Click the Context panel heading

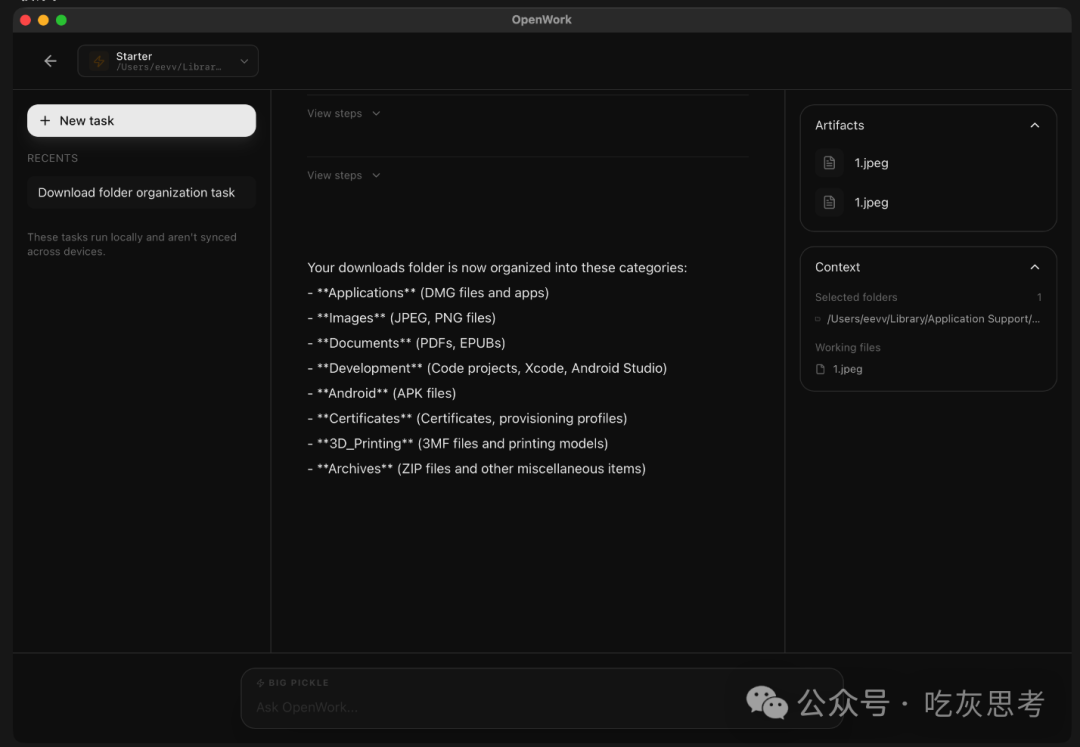pos(837,267)
